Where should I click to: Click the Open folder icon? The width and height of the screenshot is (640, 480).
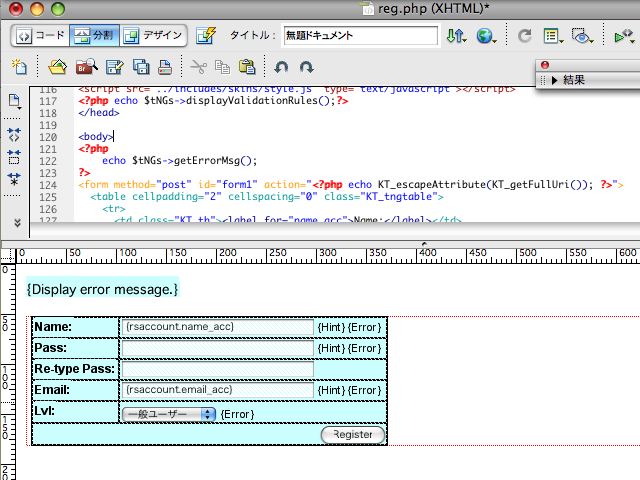pos(58,67)
